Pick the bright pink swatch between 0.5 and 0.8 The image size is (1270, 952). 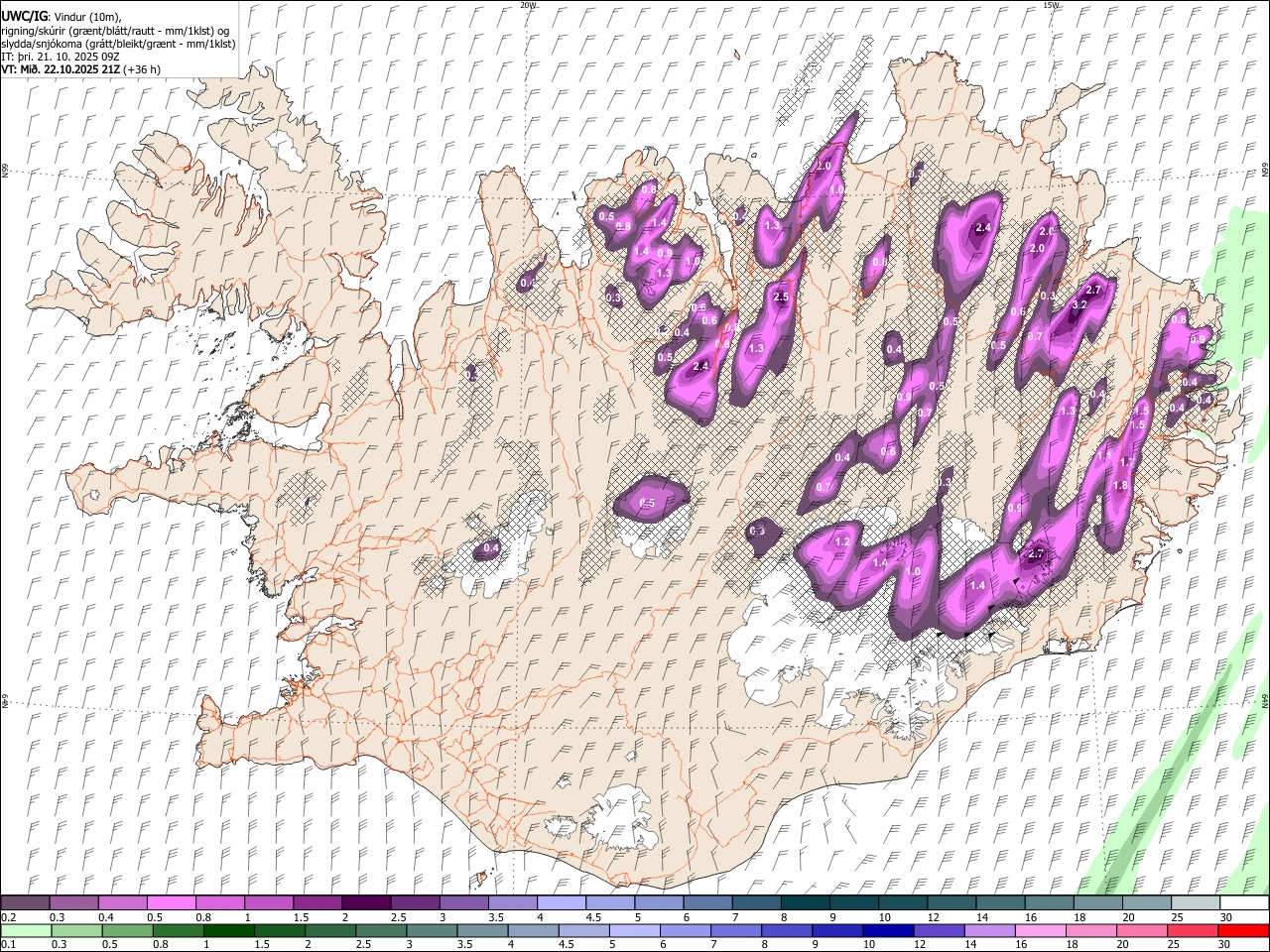coord(171,903)
